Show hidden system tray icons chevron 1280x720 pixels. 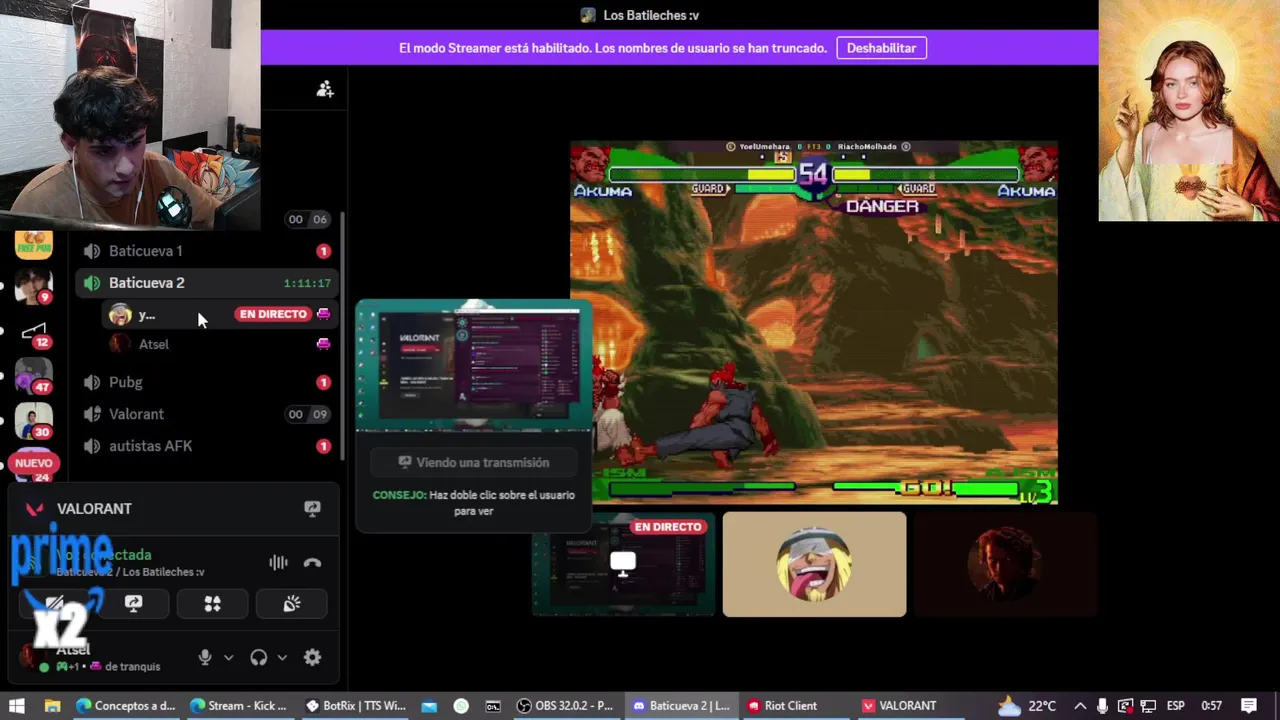click(x=1080, y=706)
